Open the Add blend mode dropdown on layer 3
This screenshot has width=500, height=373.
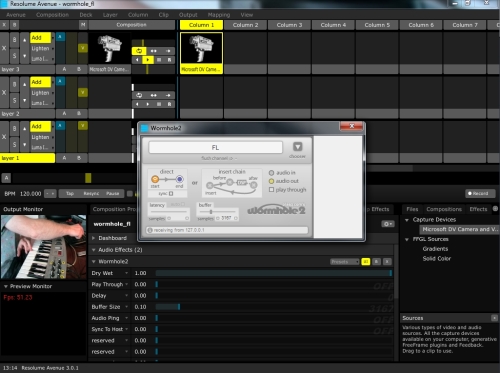41,38
